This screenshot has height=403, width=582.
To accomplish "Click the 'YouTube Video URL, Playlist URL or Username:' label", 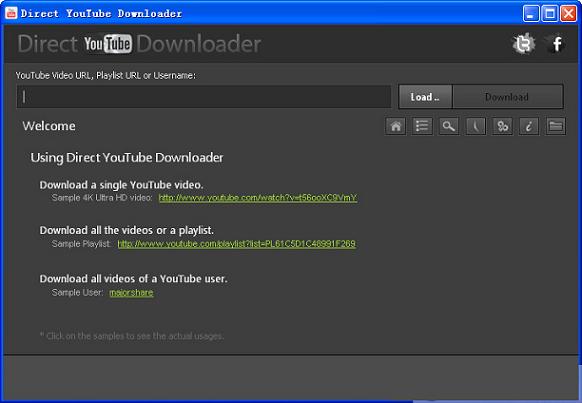I will point(105,75).
